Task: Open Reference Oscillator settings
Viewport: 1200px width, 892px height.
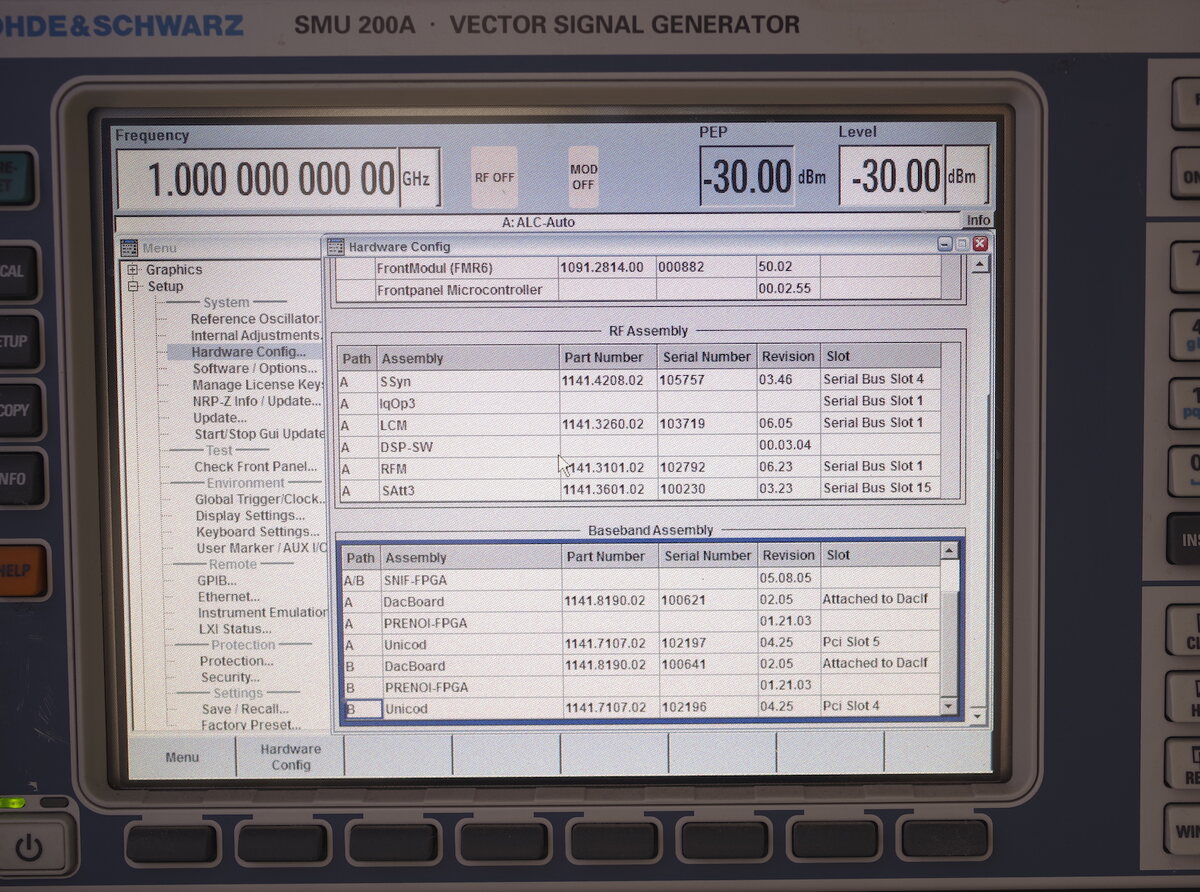Action: click(x=255, y=319)
